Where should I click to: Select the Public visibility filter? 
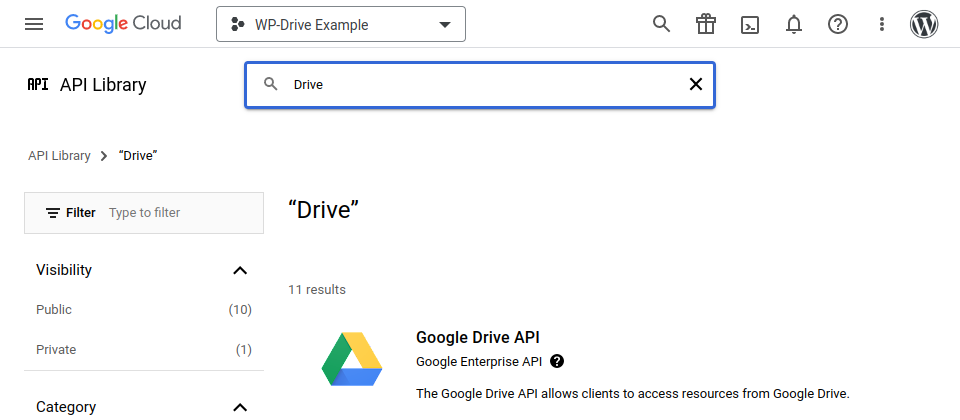54,310
